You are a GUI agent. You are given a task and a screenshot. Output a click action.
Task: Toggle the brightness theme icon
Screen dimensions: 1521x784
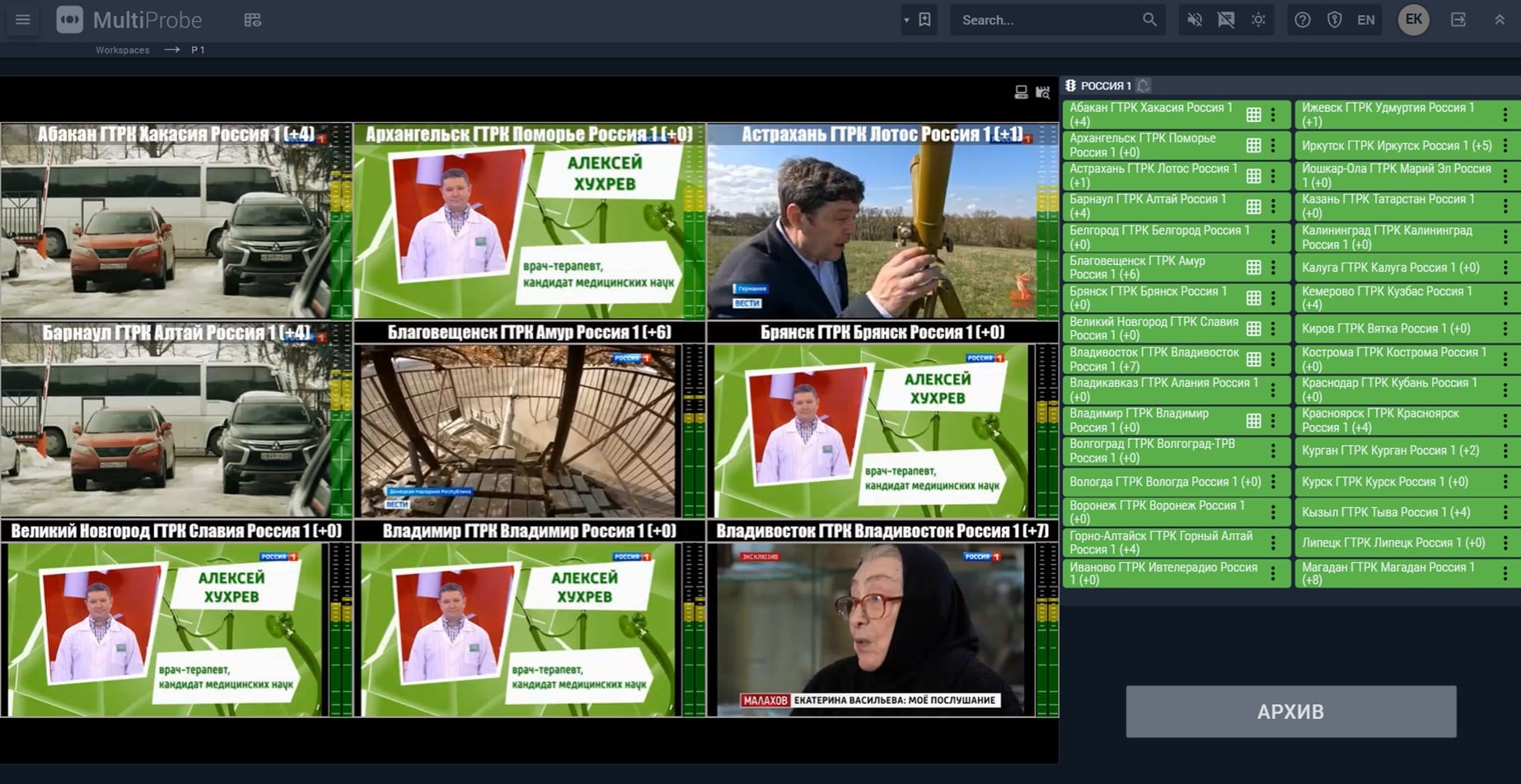tap(1258, 20)
